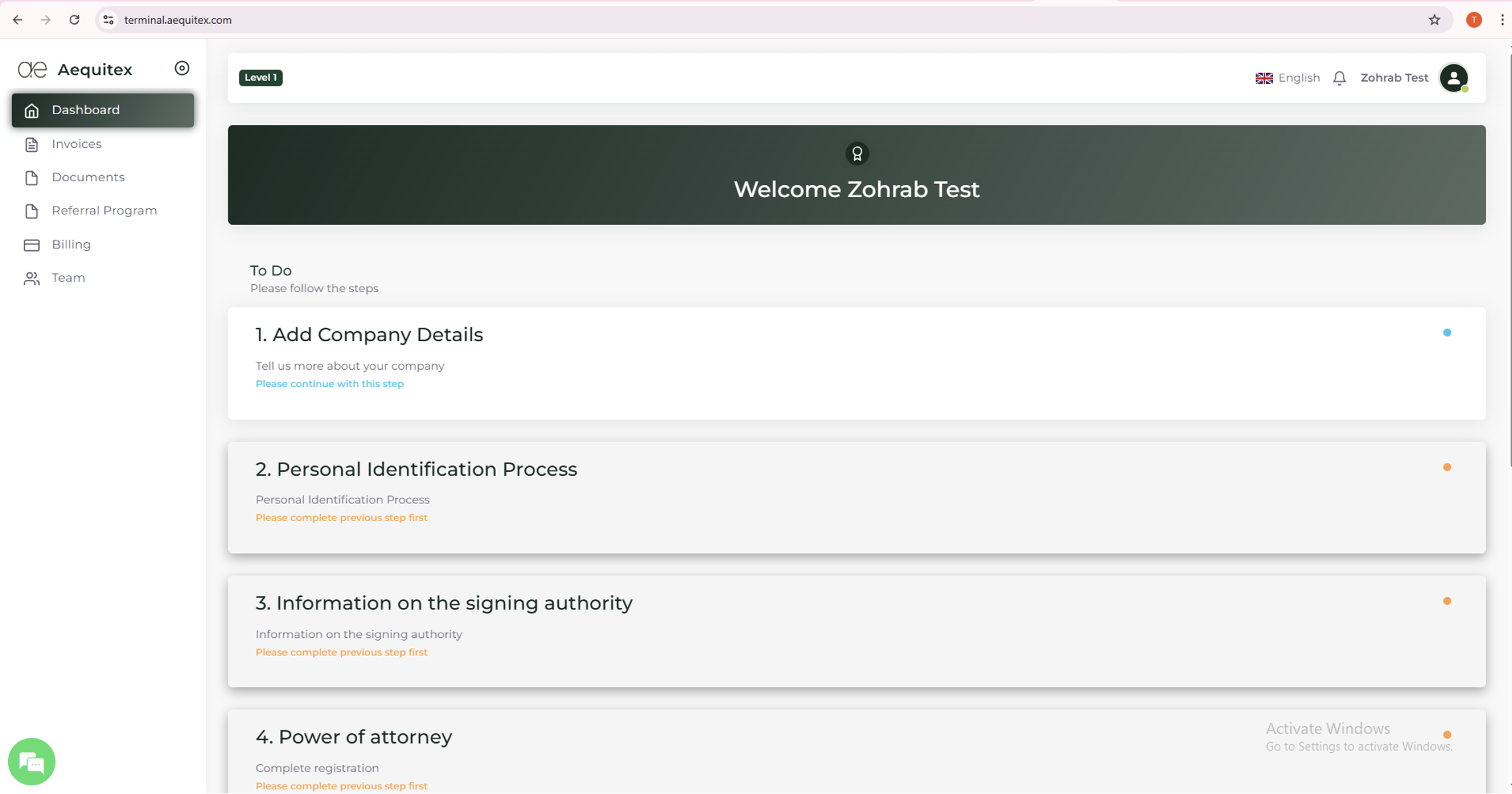Click the browser back arrow

click(x=17, y=20)
